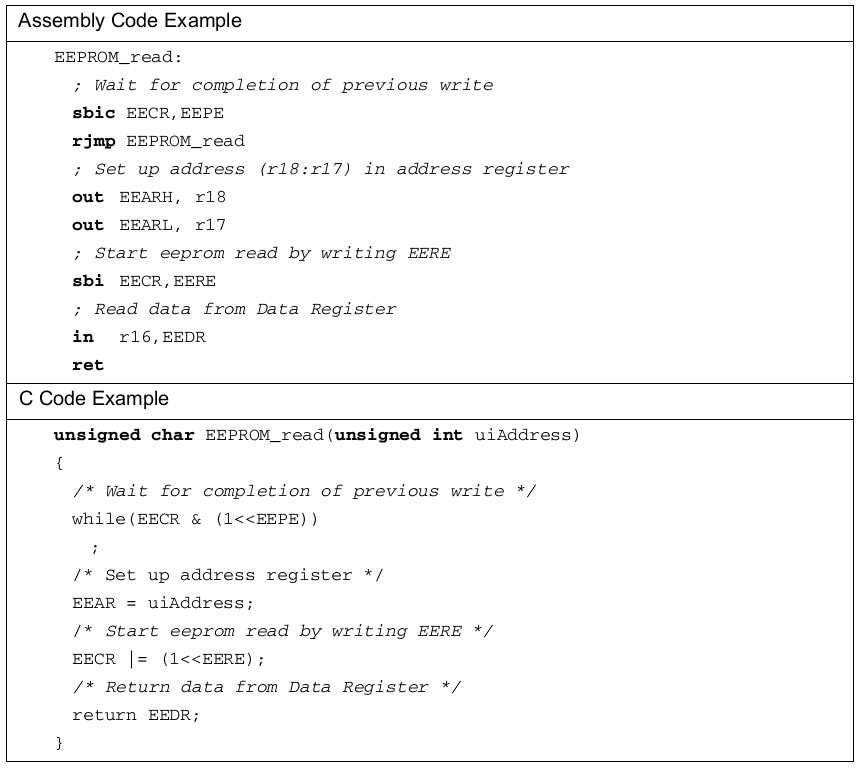Image resolution: width=859 pixels, height=768 pixels.
Task: Click the assembly comment about previous write completion
Action: 283,85
